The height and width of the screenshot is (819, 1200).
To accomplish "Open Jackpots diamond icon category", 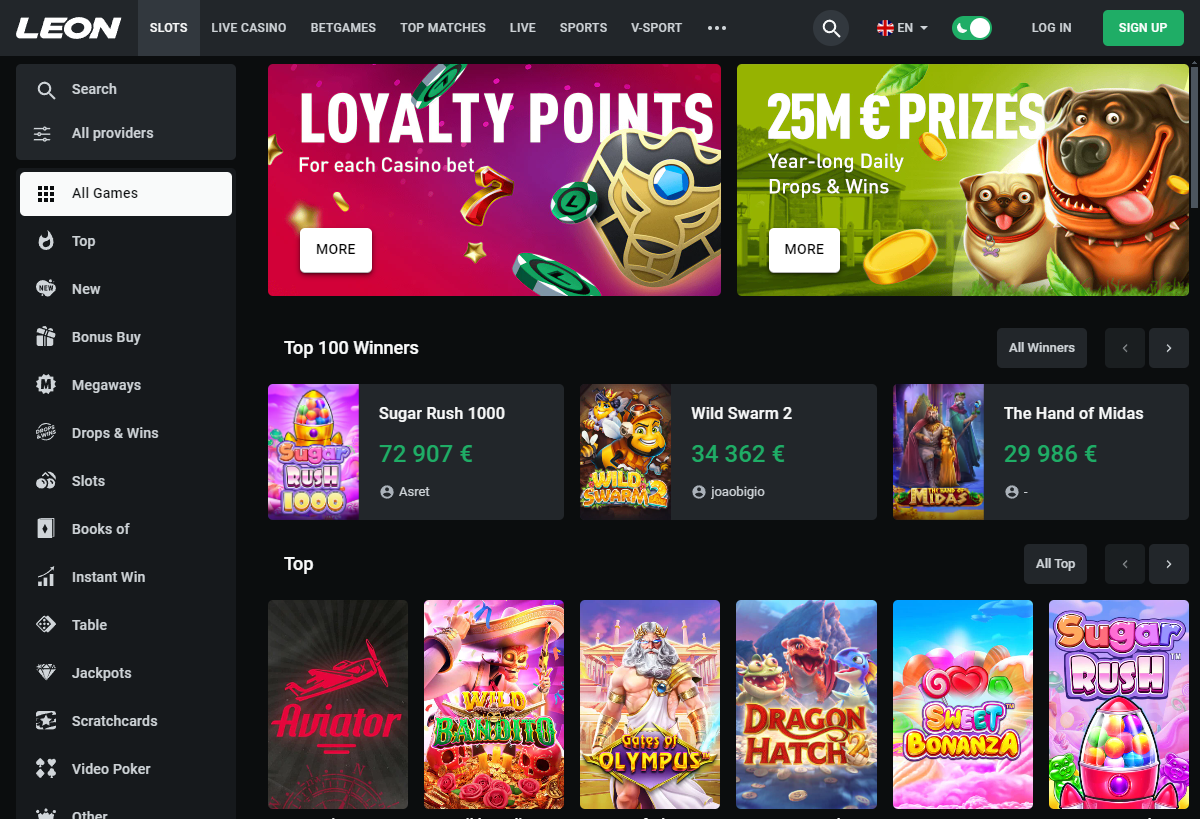I will pyautogui.click(x=45, y=673).
